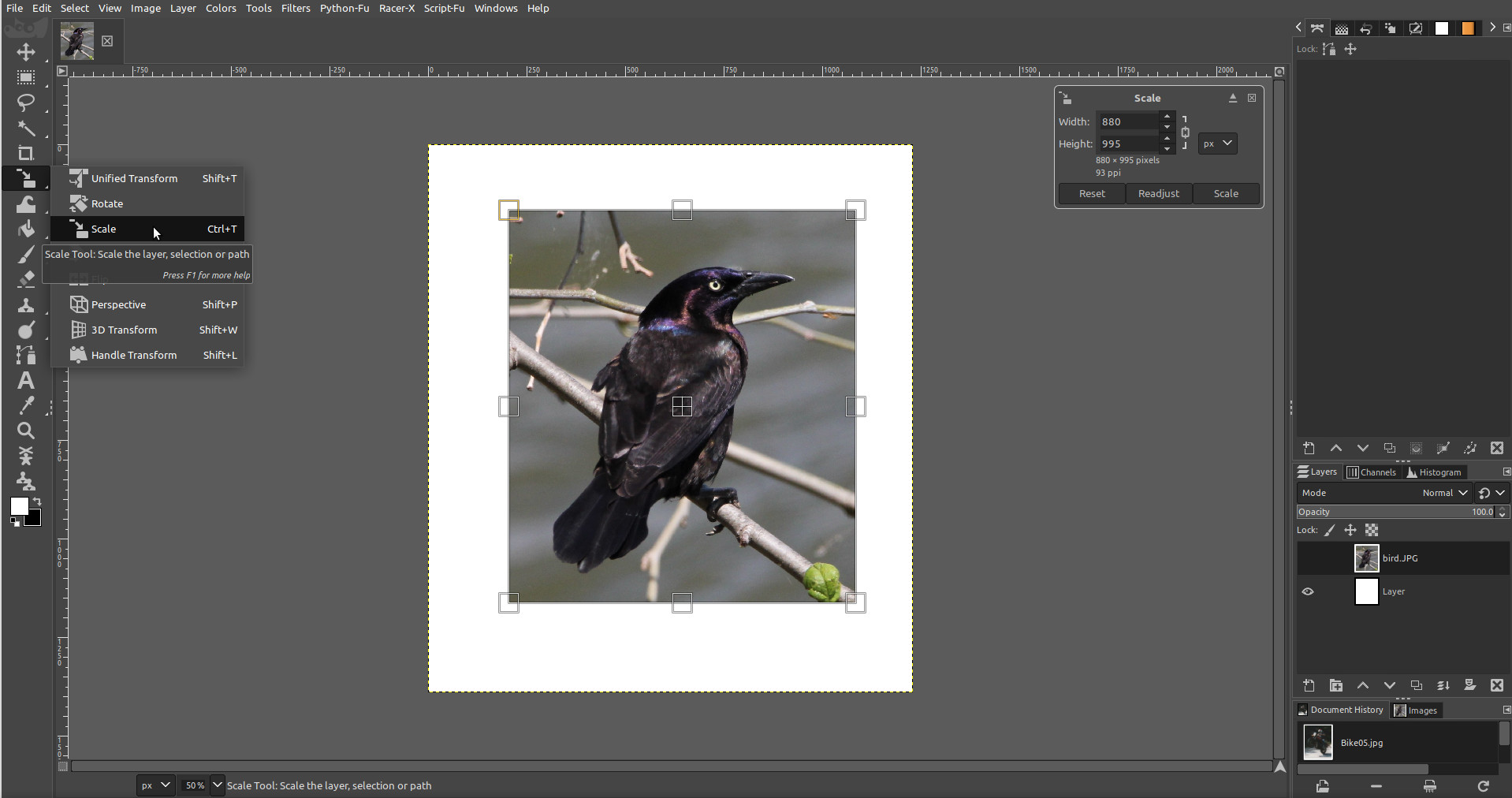This screenshot has width=1512, height=798.
Task: Toggle lock pixels for the layer
Action: coord(1330,530)
